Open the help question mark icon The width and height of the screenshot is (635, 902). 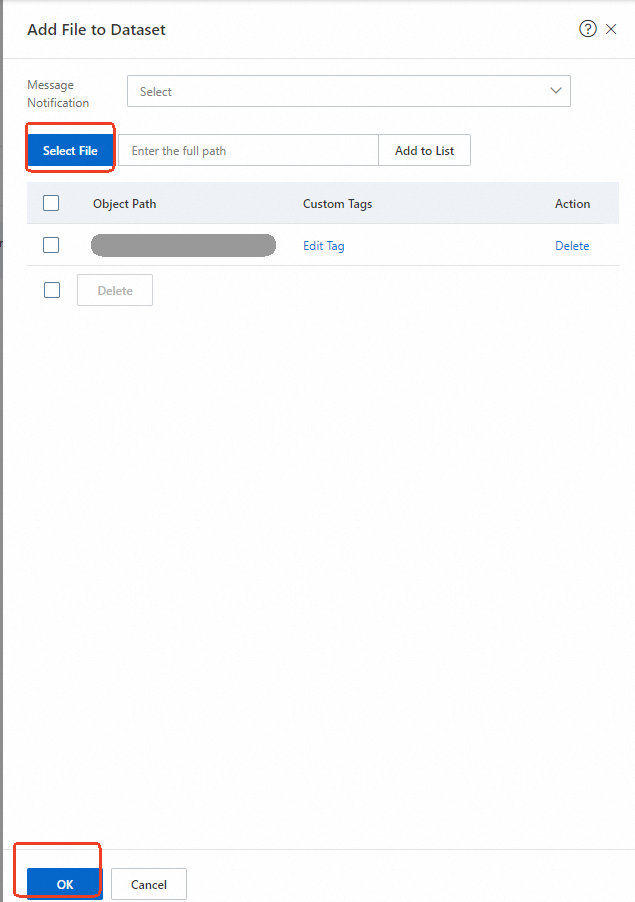pos(587,29)
